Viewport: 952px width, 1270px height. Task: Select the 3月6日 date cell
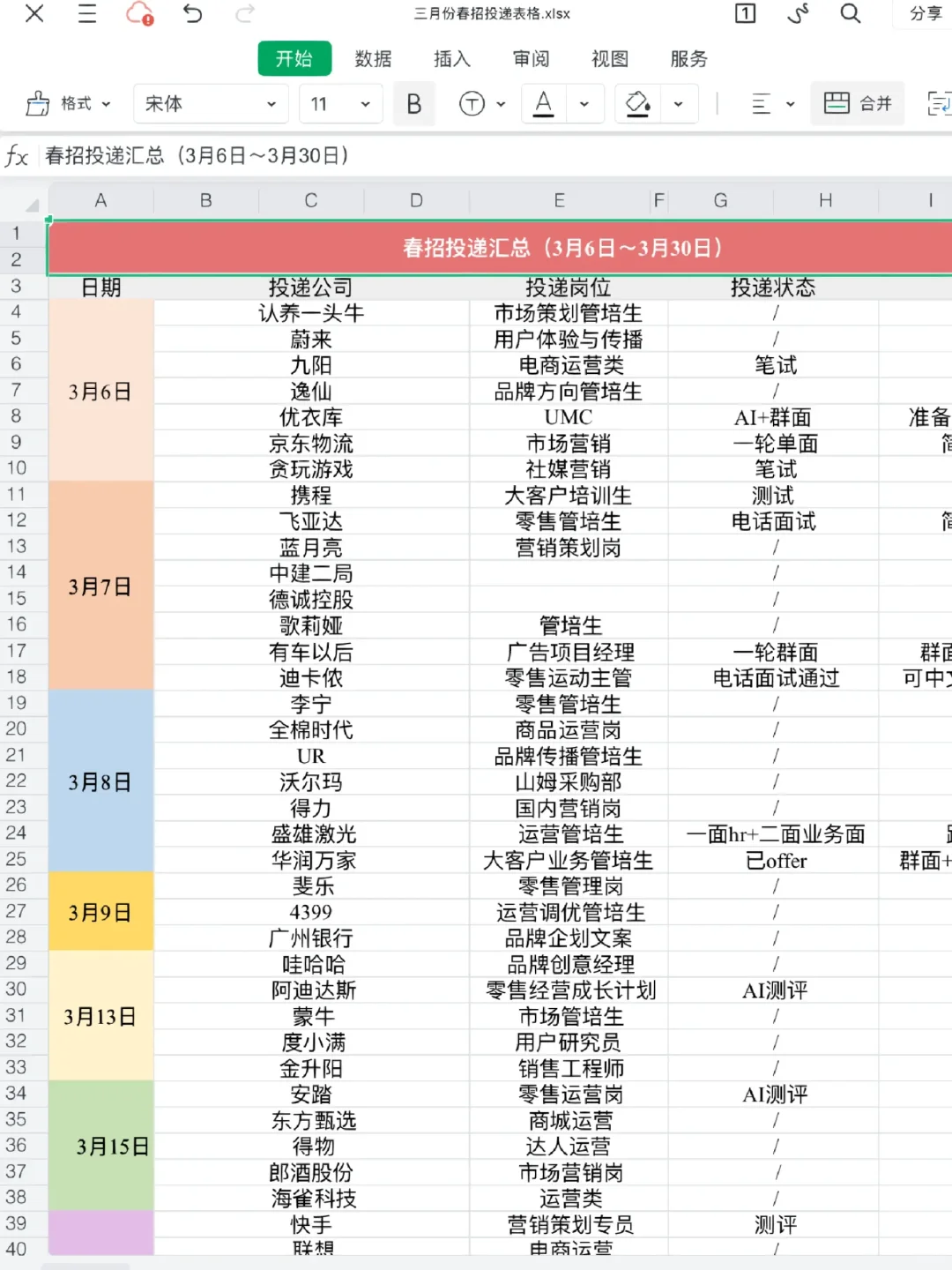(100, 392)
